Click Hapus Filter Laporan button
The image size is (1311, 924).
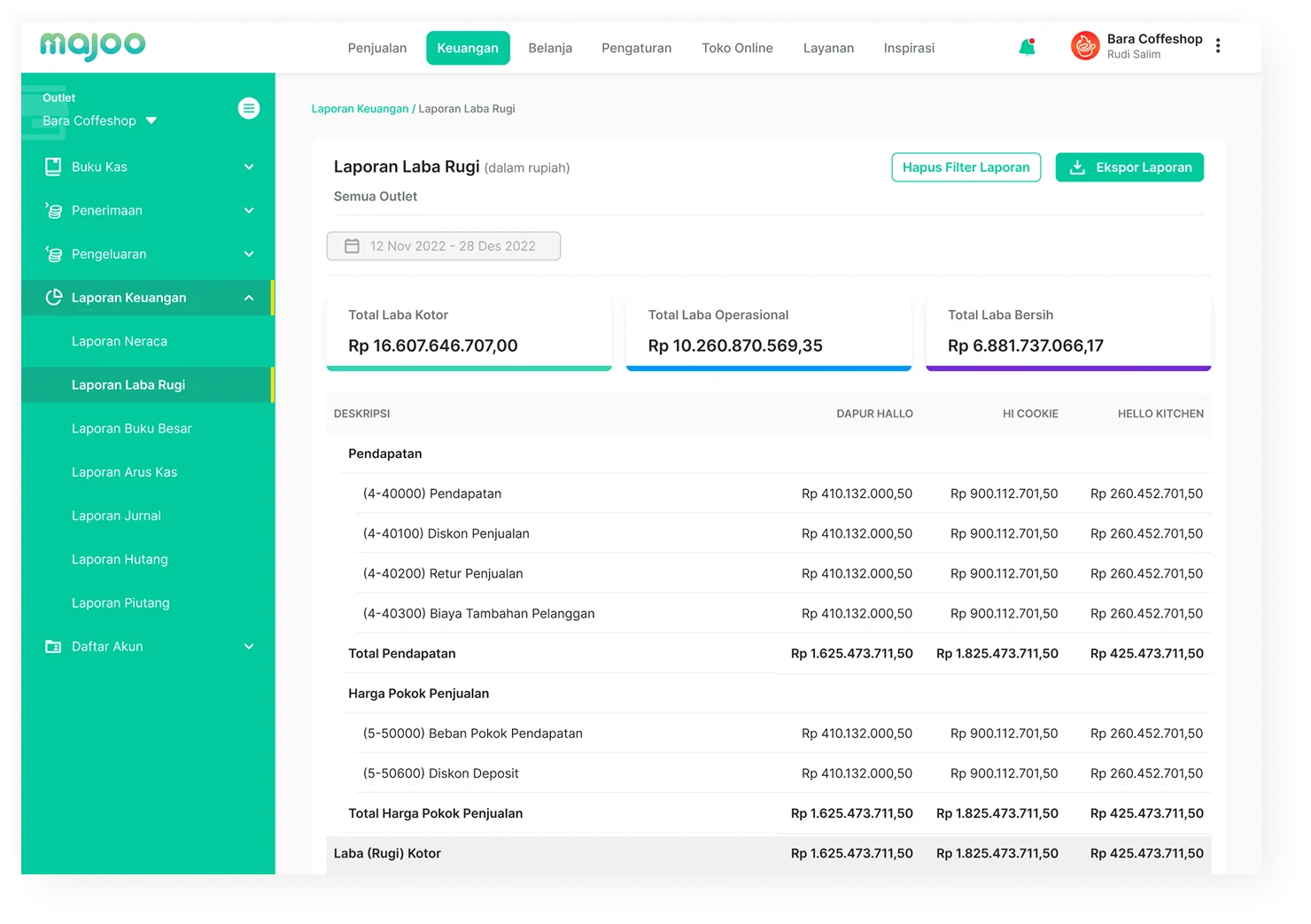click(966, 167)
